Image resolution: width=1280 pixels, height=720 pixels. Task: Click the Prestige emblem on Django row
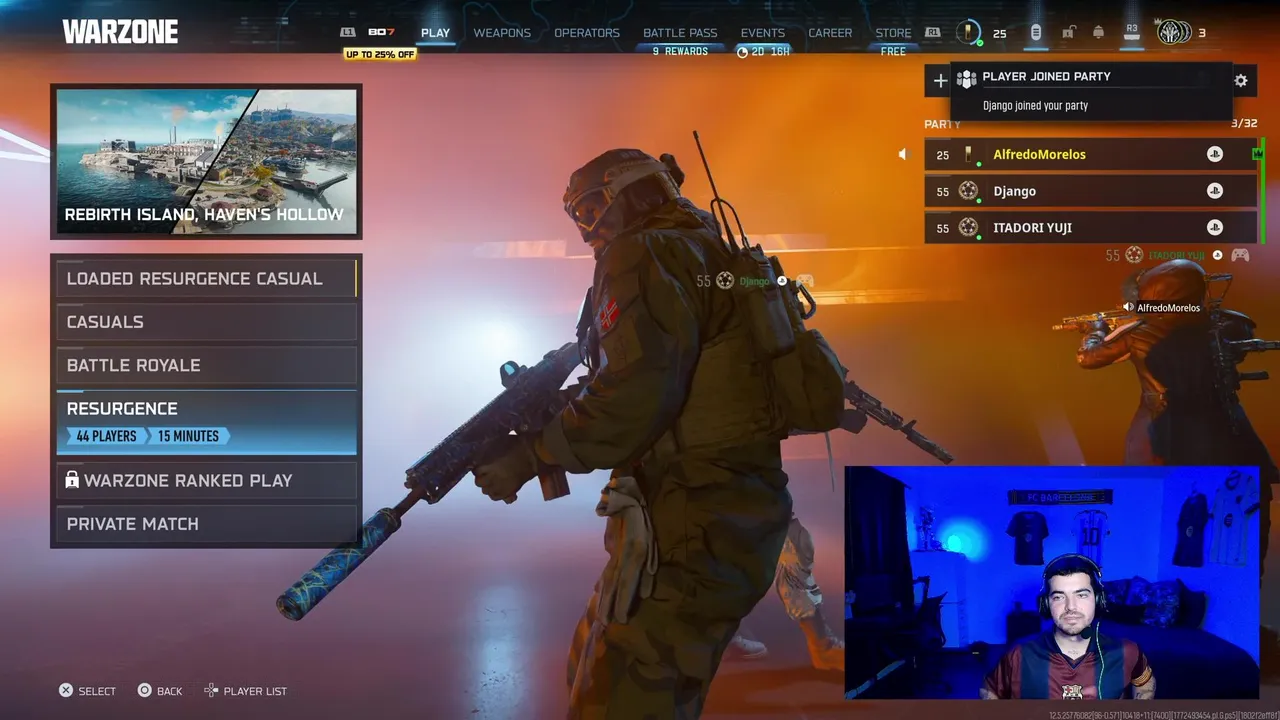point(968,190)
